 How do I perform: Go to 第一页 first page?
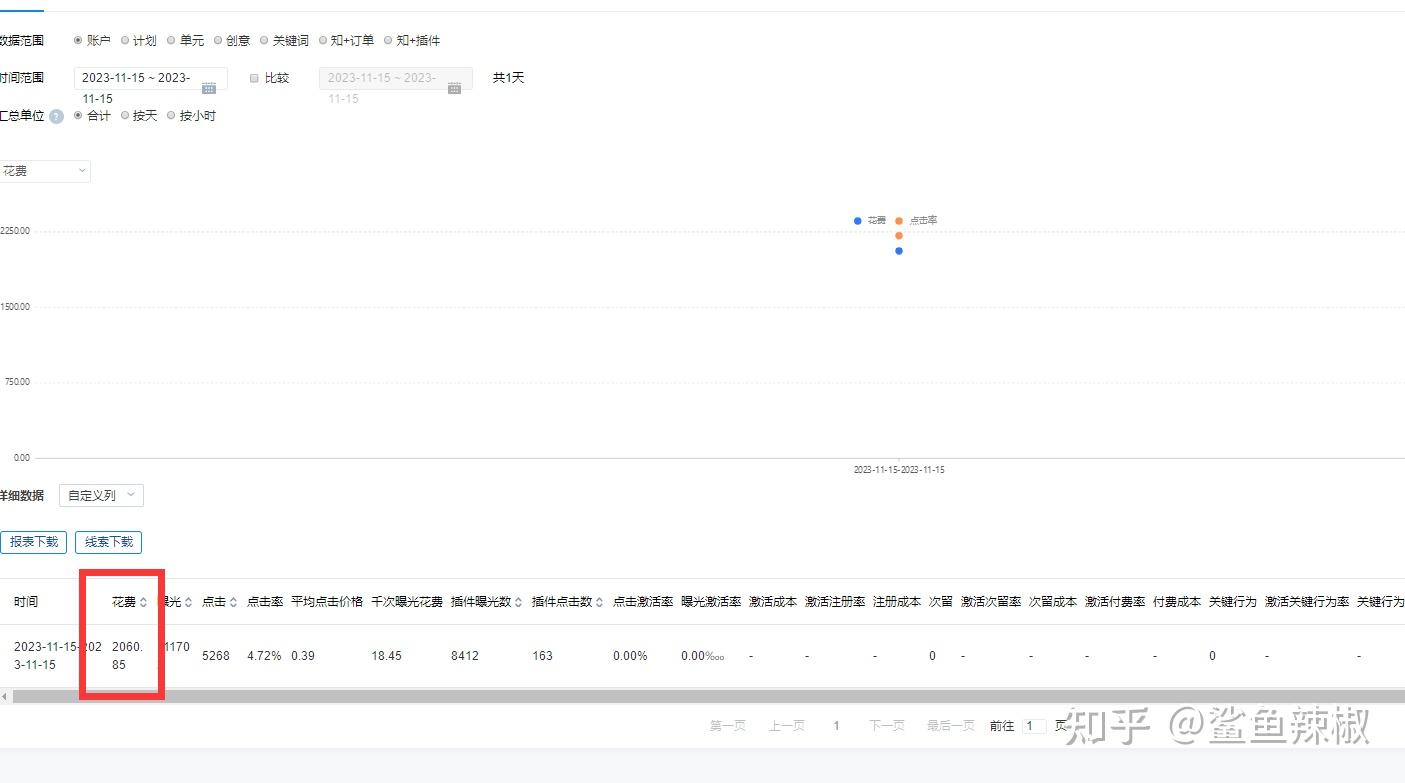click(728, 726)
